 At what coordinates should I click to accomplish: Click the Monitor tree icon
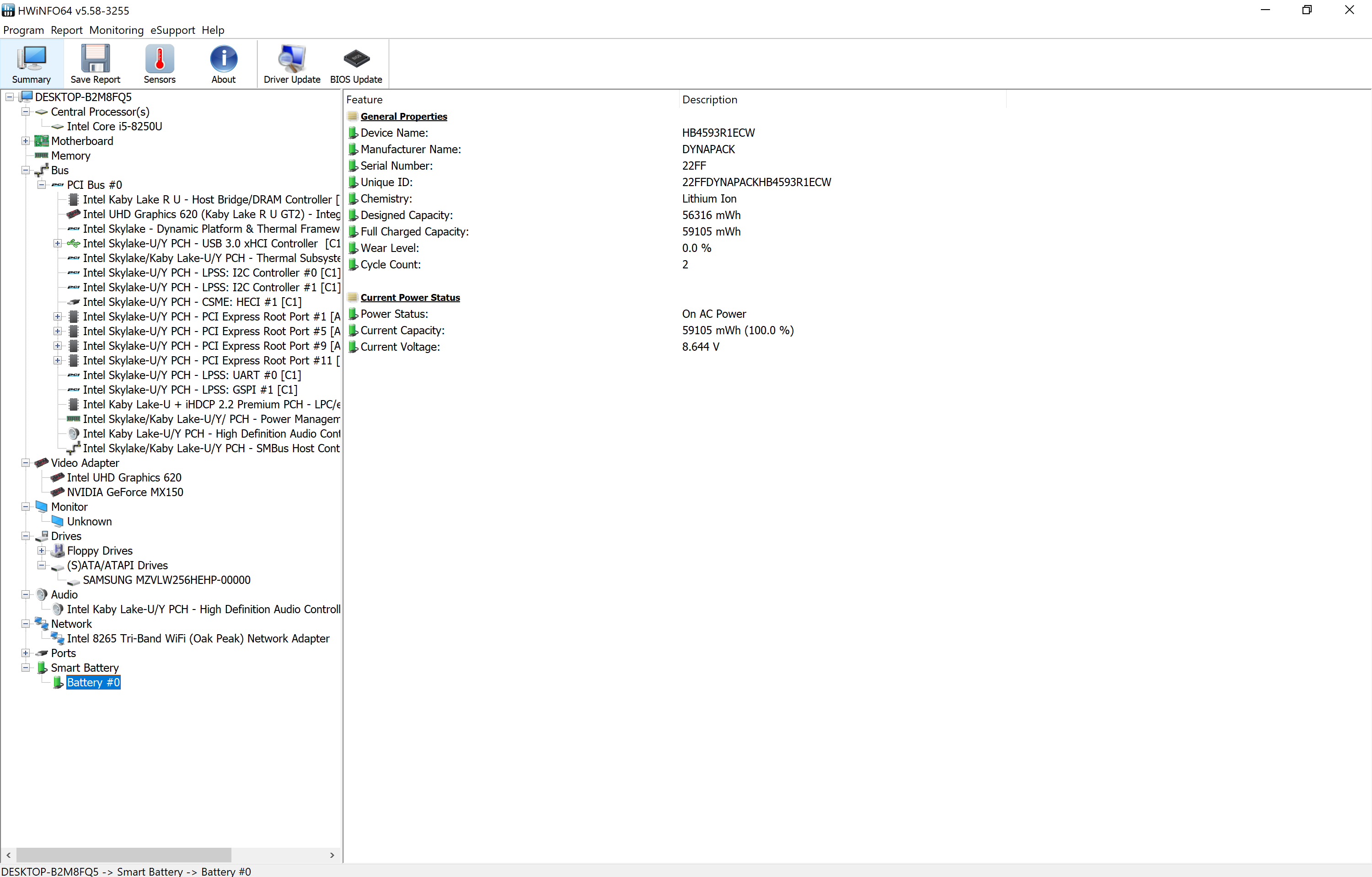point(42,507)
